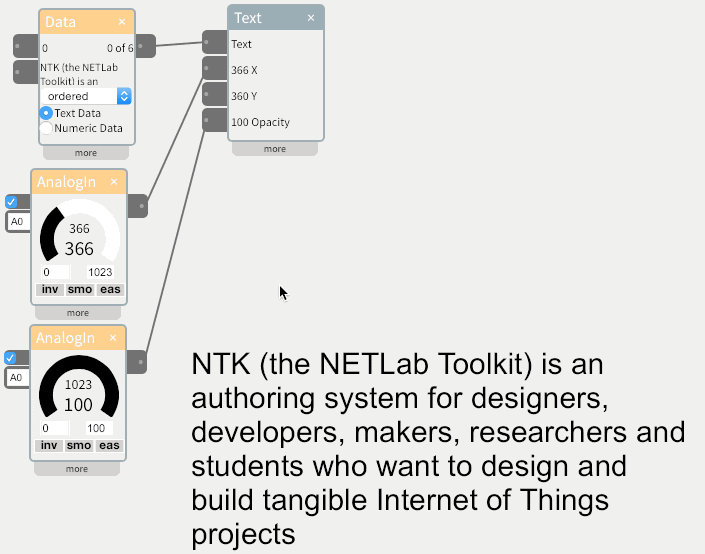Viewport: 705px width, 554px height.
Task: Click the 1023 max value input field
Action: point(100,272)
